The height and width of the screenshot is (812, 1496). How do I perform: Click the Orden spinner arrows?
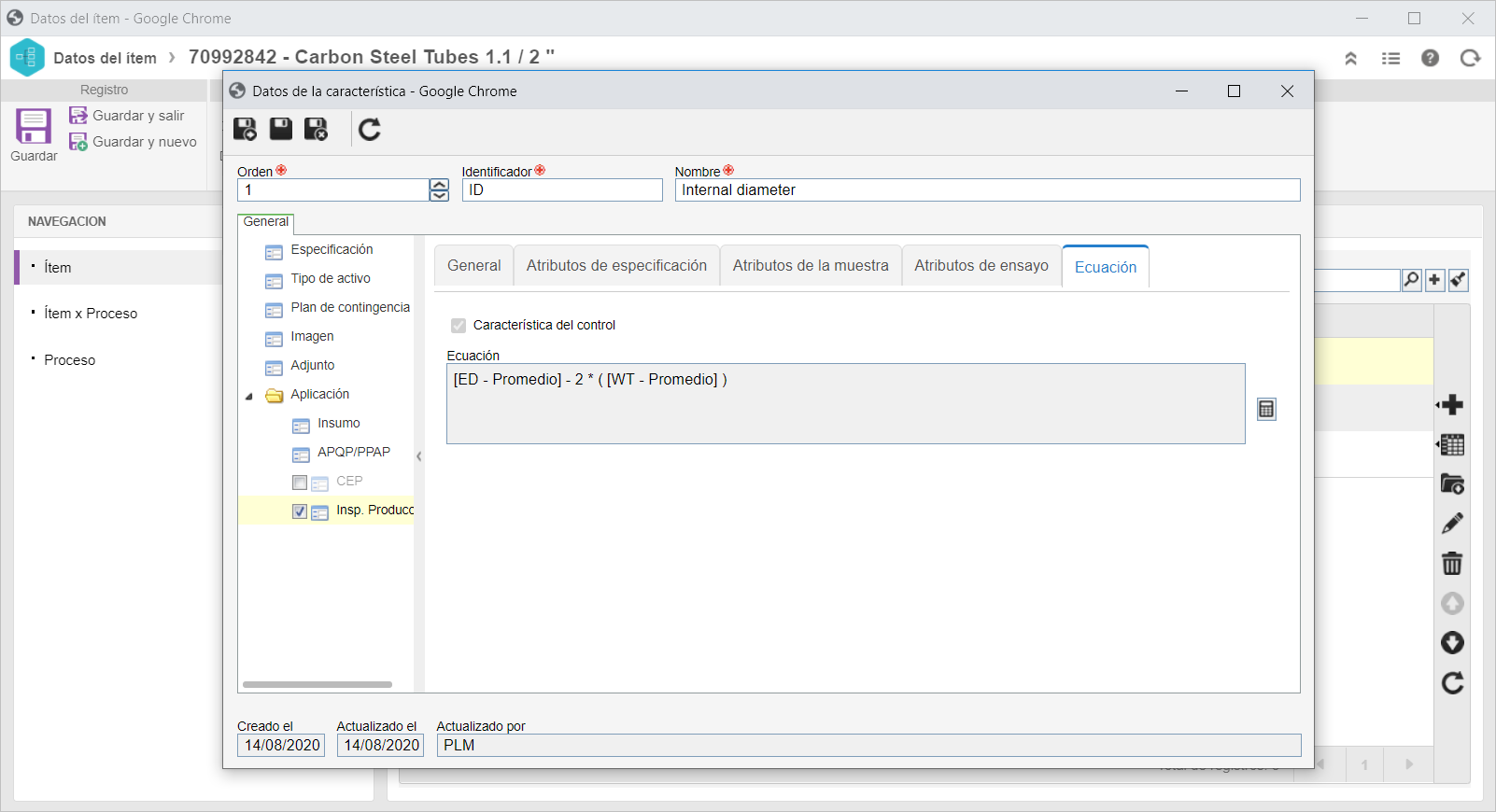click(x=439, y=190)
